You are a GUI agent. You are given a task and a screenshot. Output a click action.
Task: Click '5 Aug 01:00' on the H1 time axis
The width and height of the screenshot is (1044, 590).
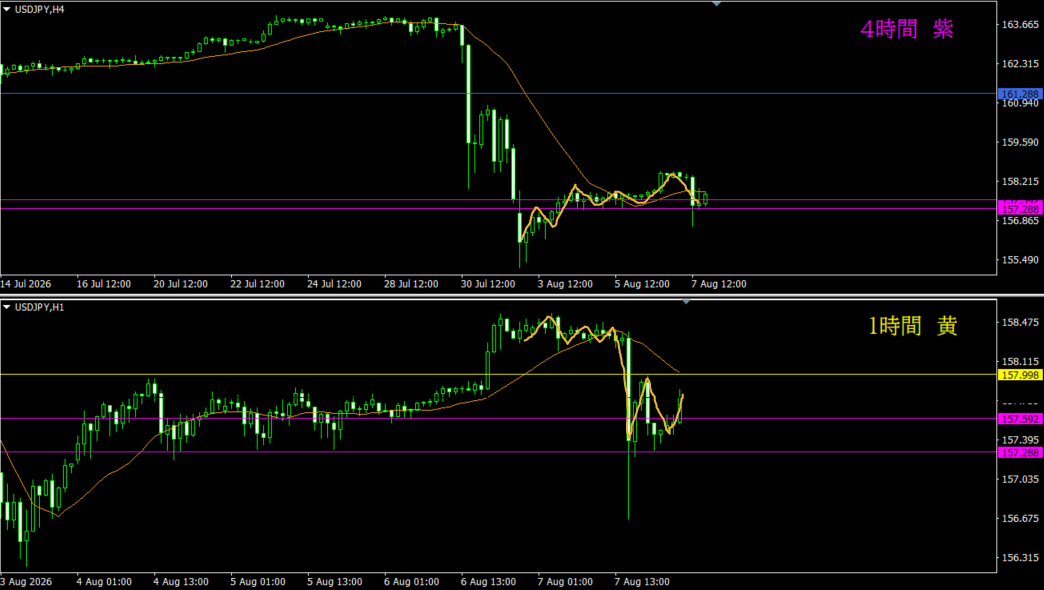[258, 581]
